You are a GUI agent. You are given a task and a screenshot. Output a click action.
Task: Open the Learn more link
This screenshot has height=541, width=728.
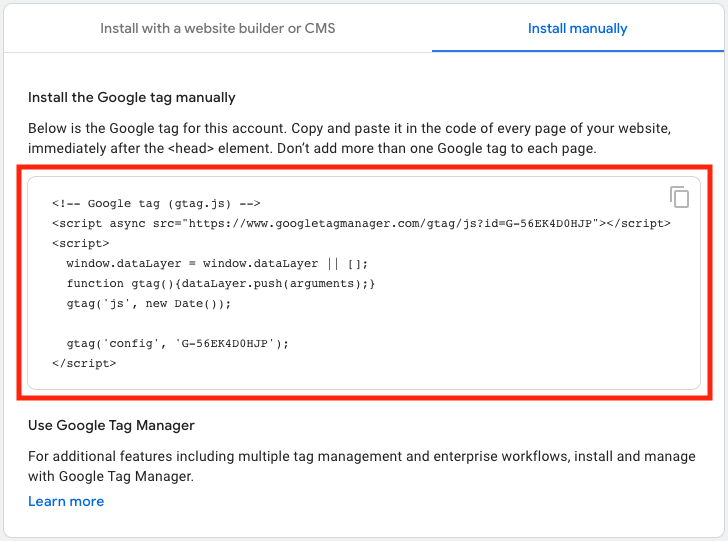tap(66, 501)
